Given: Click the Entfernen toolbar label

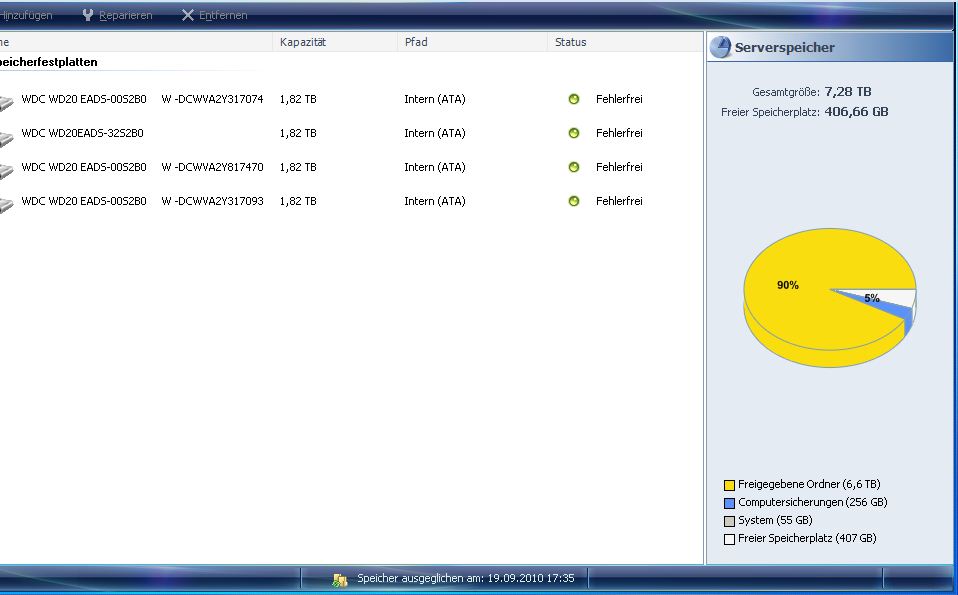Looking at the screenshot, I should [x=223, y=15].
